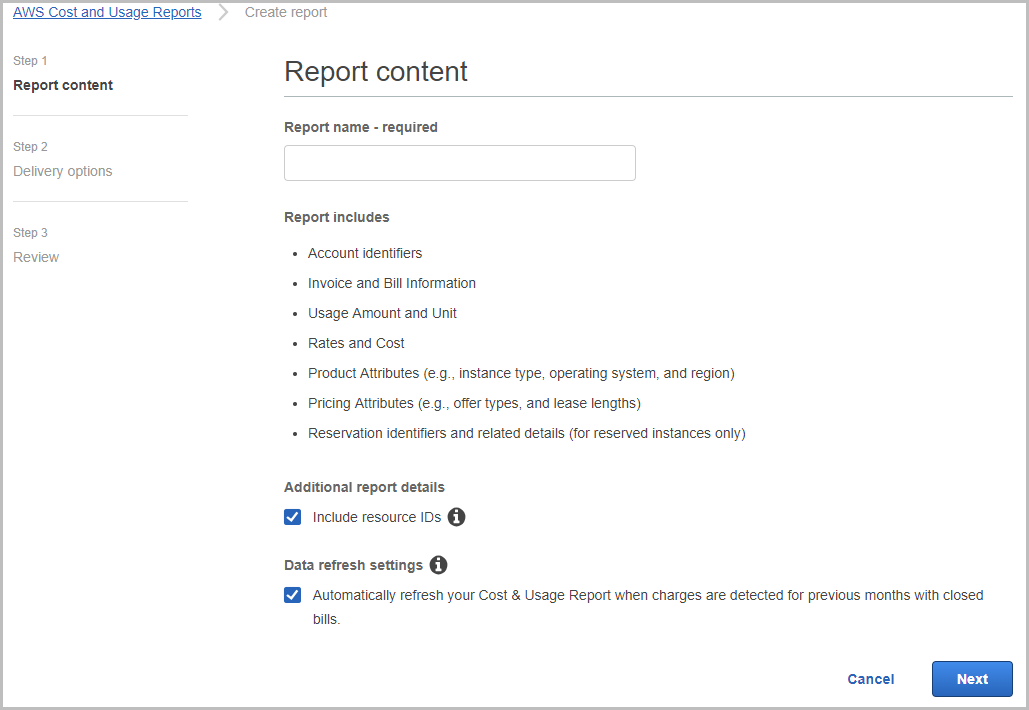Click the blue Next button
The width and height of the screenshot is (1029, 710).
971,679
